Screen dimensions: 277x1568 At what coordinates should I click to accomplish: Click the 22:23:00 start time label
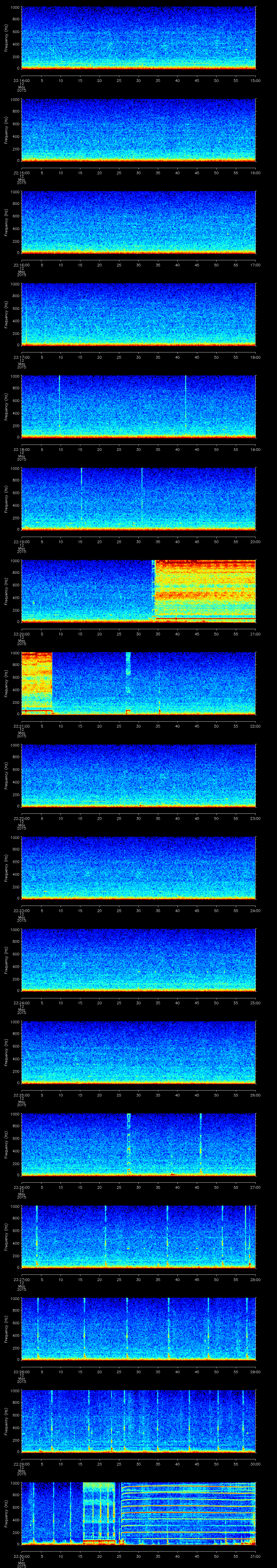pos(21,910)
